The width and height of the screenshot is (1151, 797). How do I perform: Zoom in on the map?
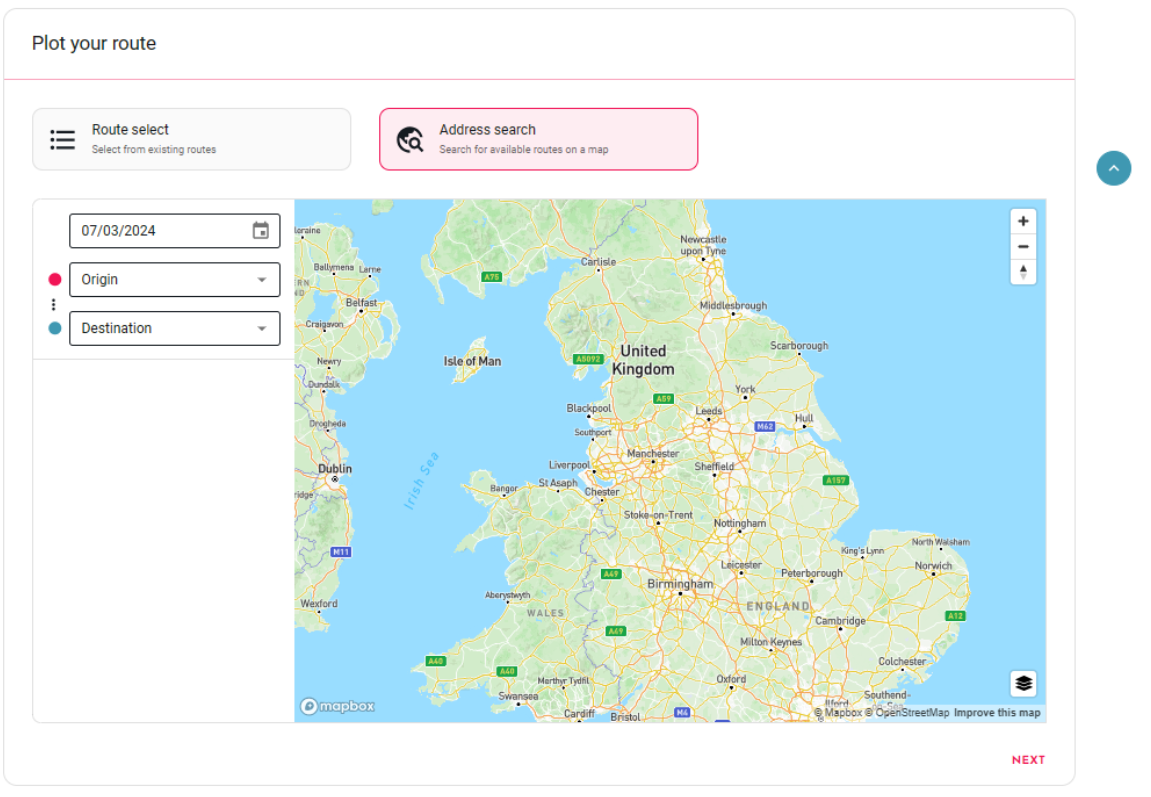(x=1023, y=221)
